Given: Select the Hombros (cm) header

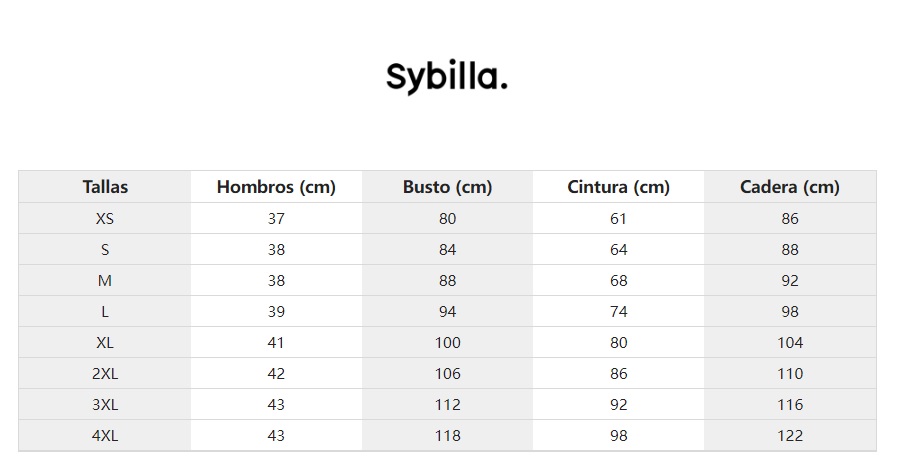Looking at the screenshot, I should [x=276, y=187].
